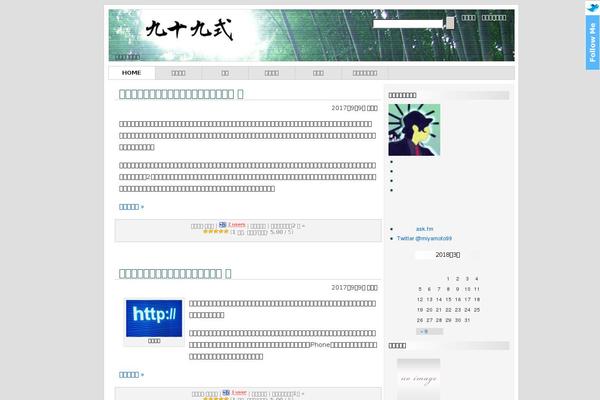Go to previous month via « 8 link

click(424, 331)
